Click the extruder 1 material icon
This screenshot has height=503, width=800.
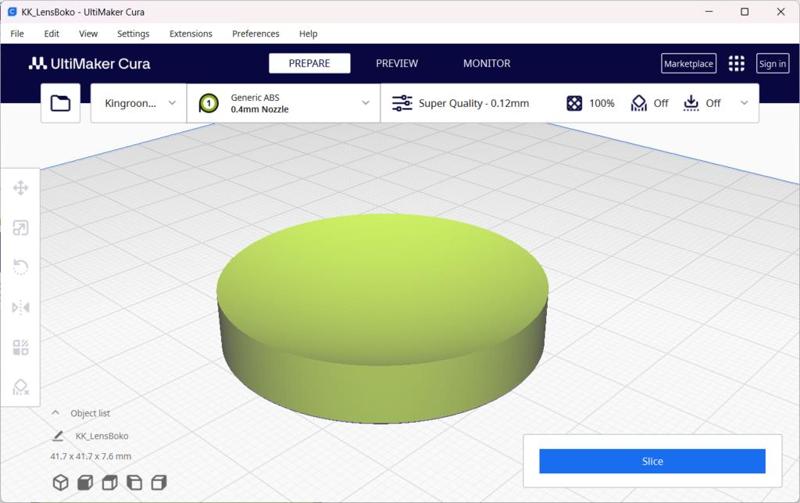pos(208,103)
